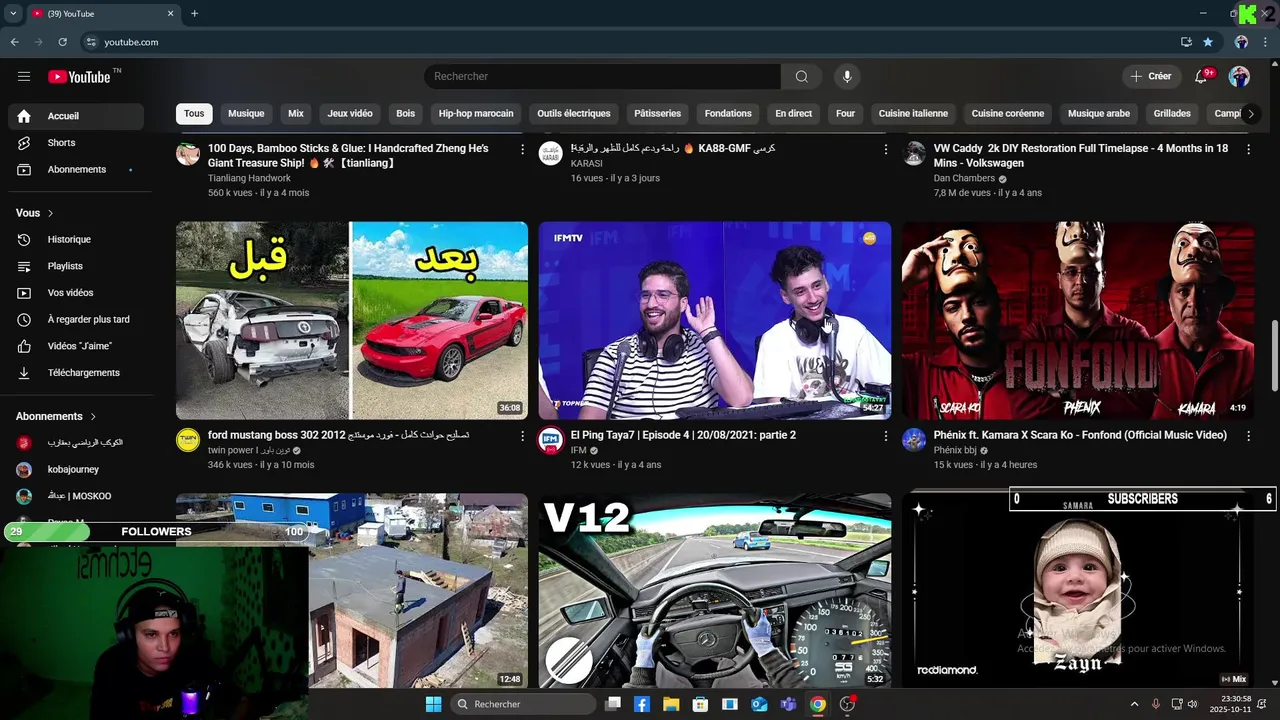Viewport: 1280px width, 720px height.
Task: Select the Hip-hop marocain chip
Action: (476, 114)
